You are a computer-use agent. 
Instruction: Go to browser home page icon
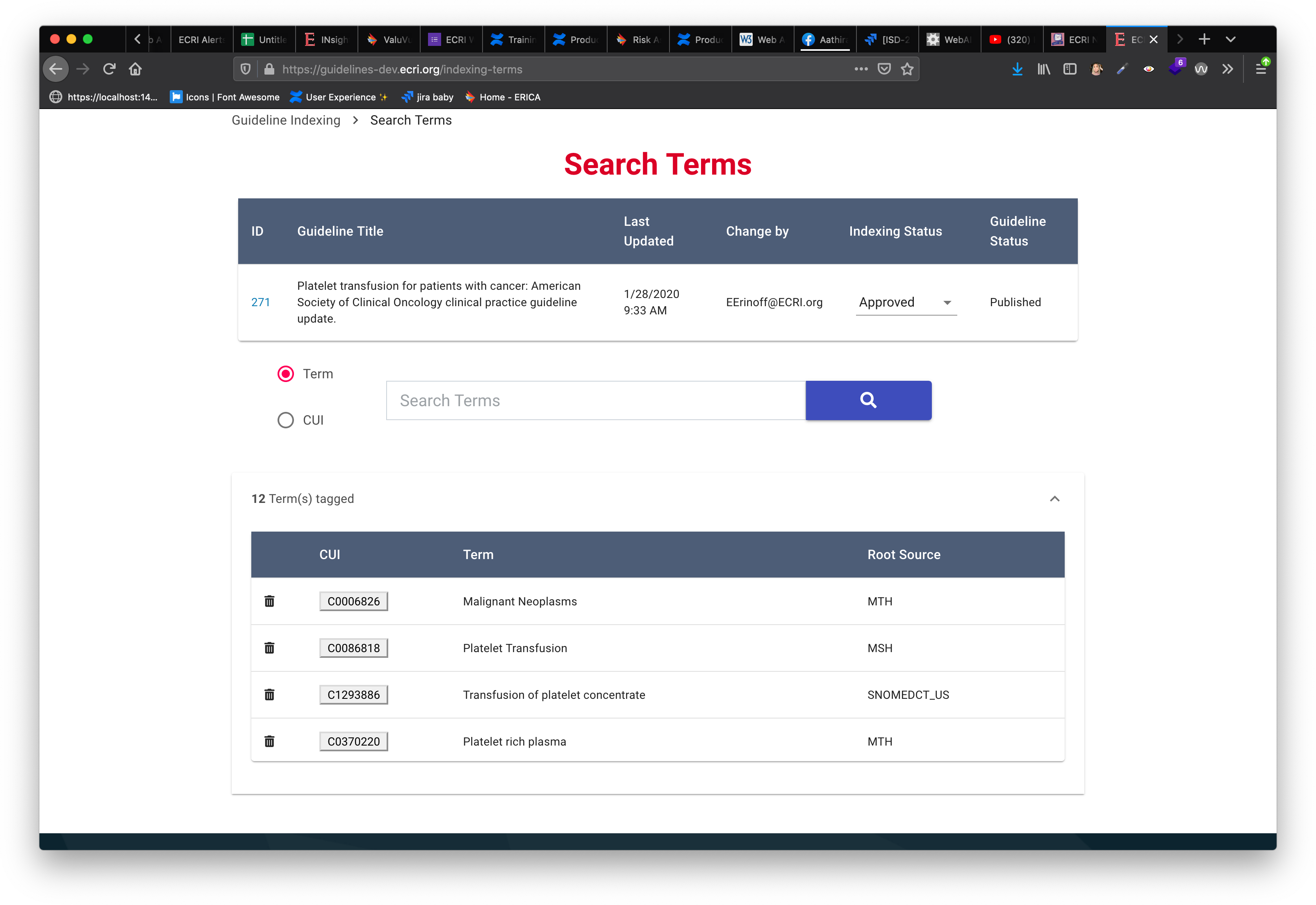(135, 69)
